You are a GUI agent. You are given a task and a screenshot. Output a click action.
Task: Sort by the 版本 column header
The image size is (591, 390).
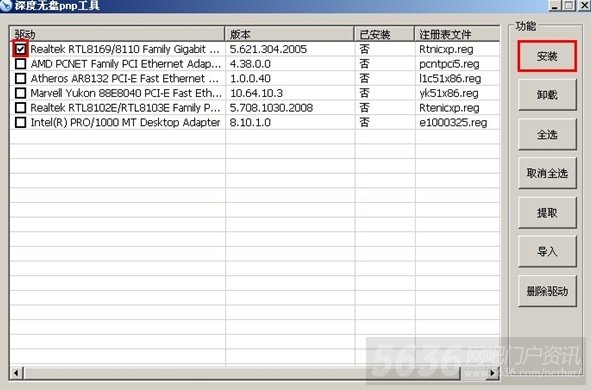click(x=289, y=34)
